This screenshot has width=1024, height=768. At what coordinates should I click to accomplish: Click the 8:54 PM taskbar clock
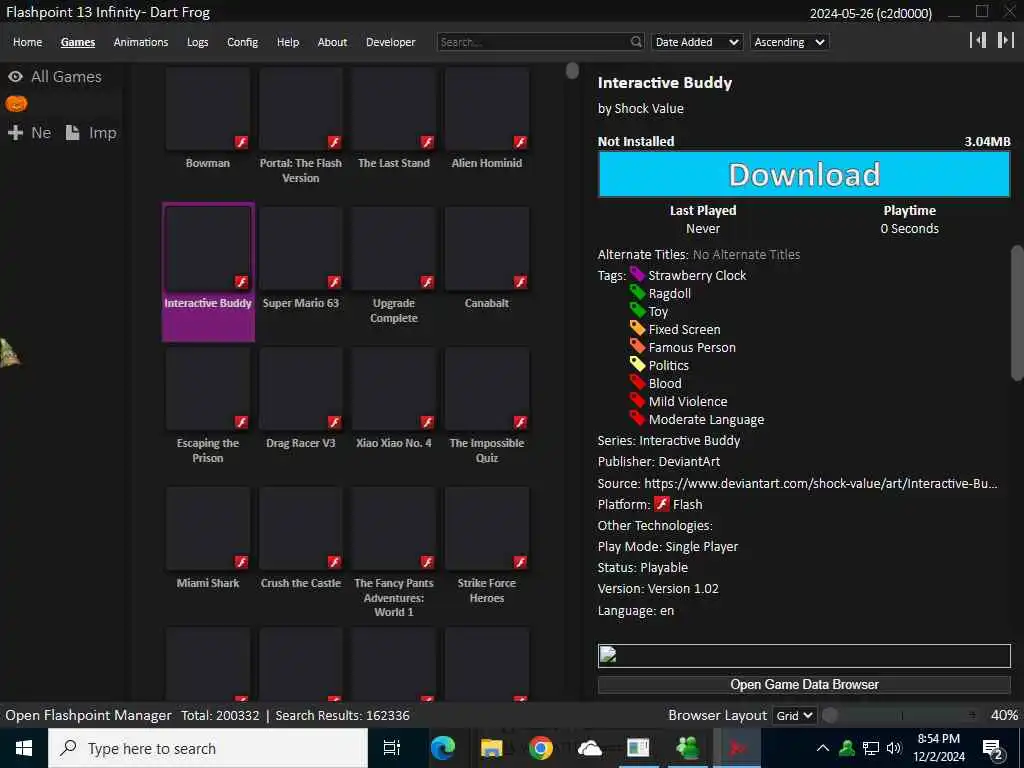coord(939,748)
